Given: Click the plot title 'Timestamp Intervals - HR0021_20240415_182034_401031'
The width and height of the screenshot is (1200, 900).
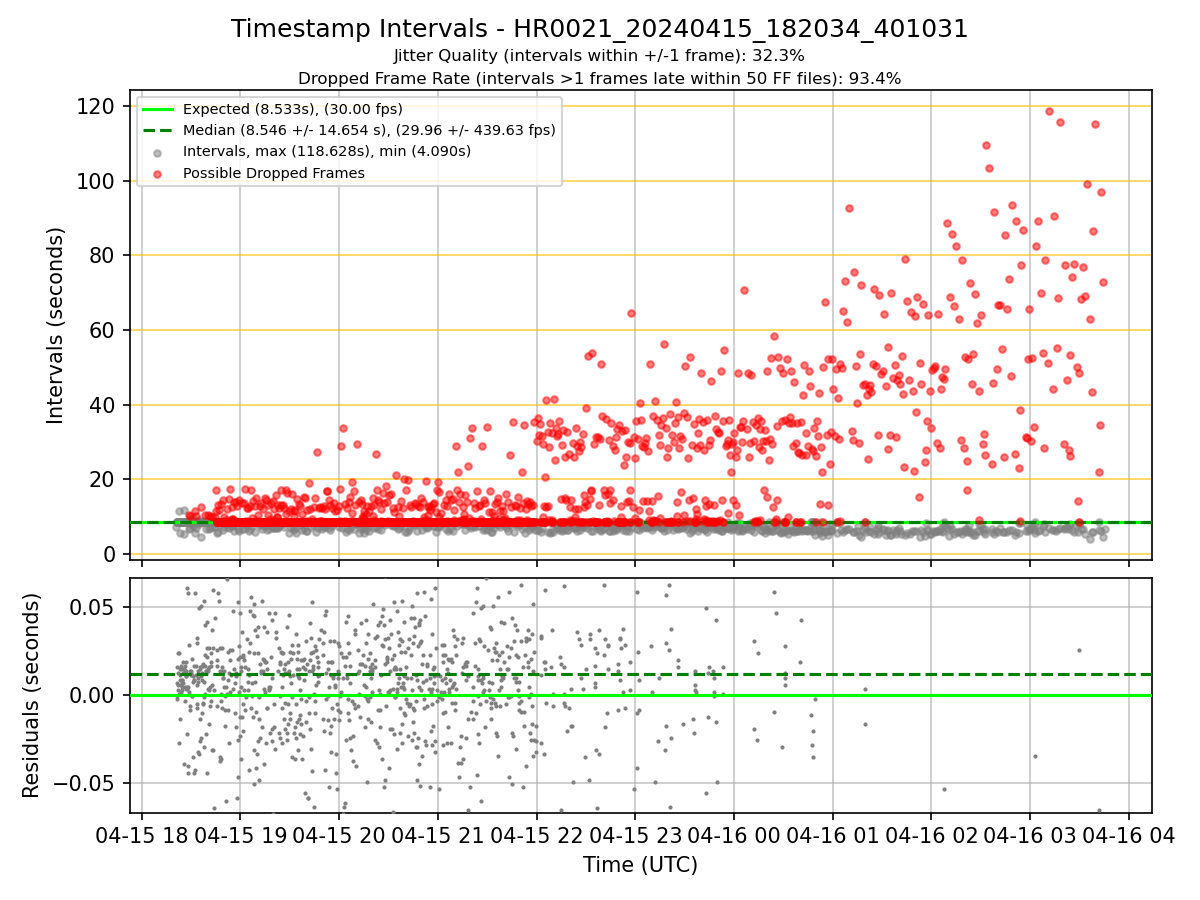Looking at the screenshot, I should click(x=600, y=29).
